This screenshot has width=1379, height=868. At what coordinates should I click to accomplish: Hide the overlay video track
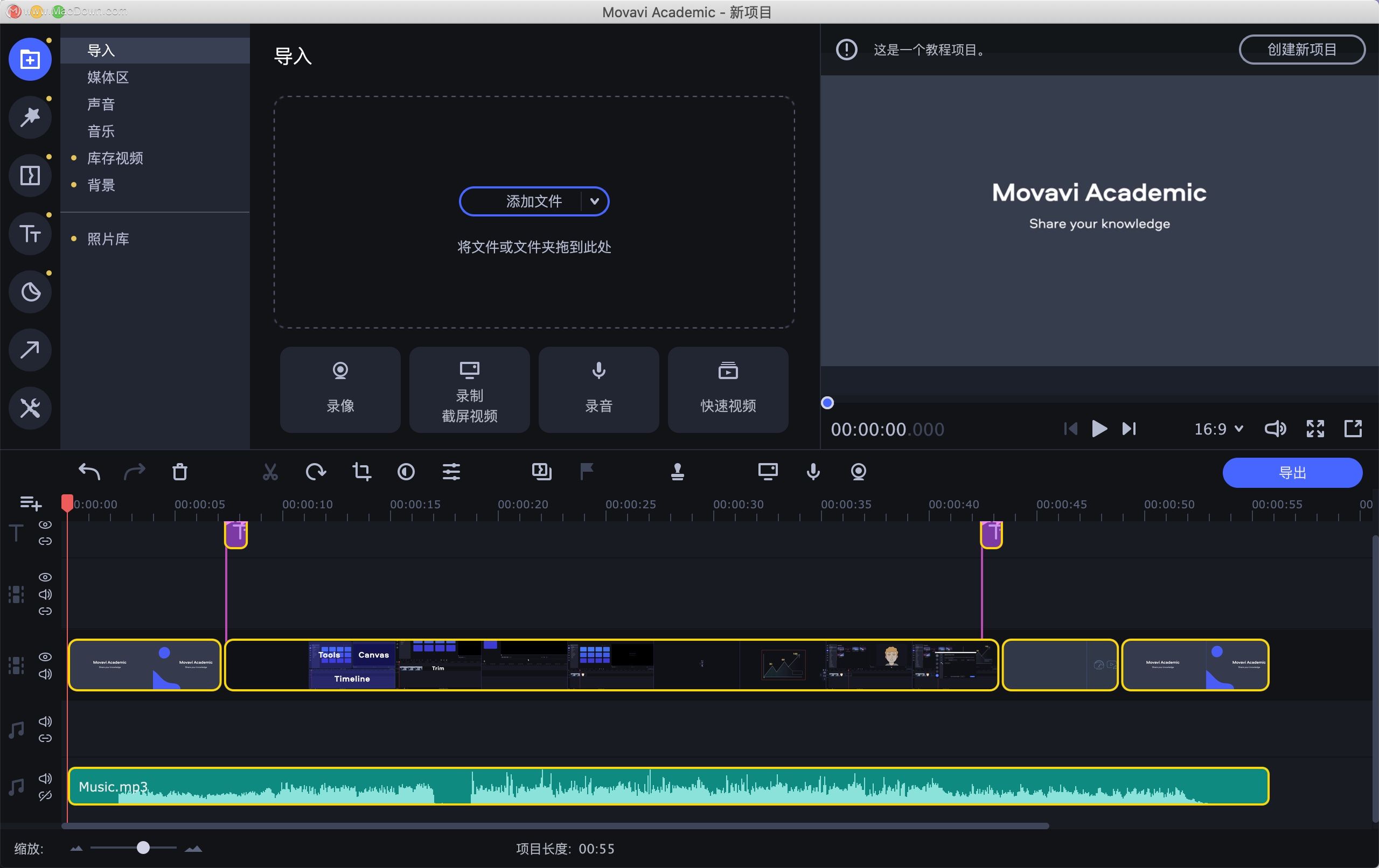[x=45, y=577]
